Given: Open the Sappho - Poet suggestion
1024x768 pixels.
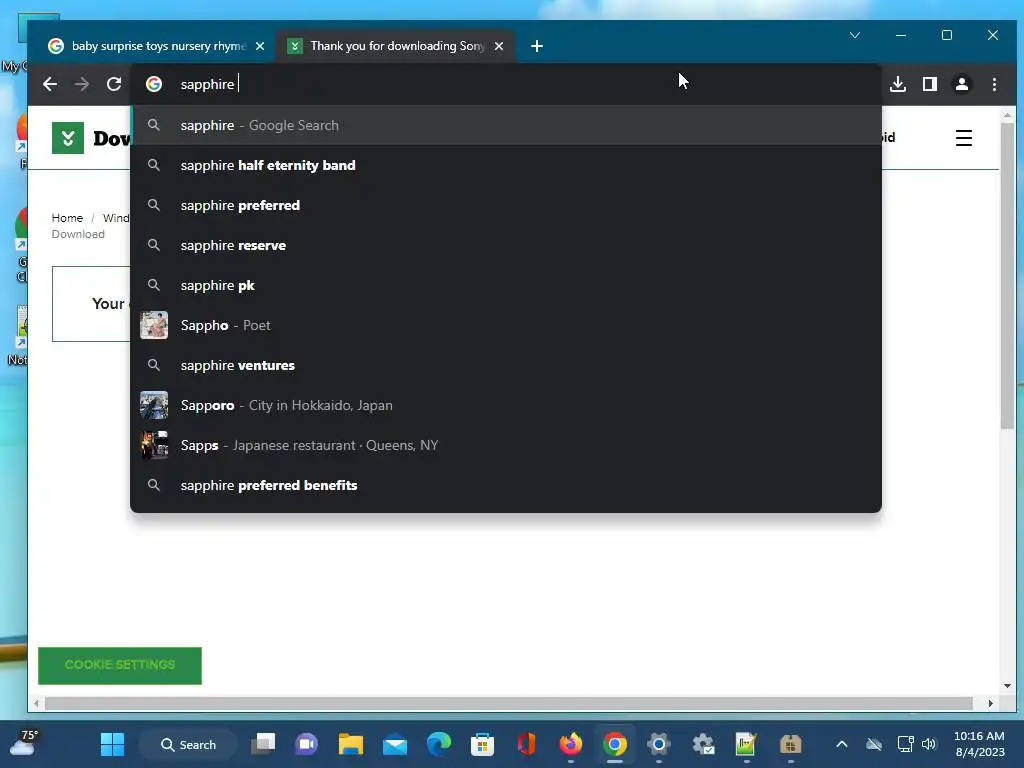Looking at the screenshot, I should (506, 325).
